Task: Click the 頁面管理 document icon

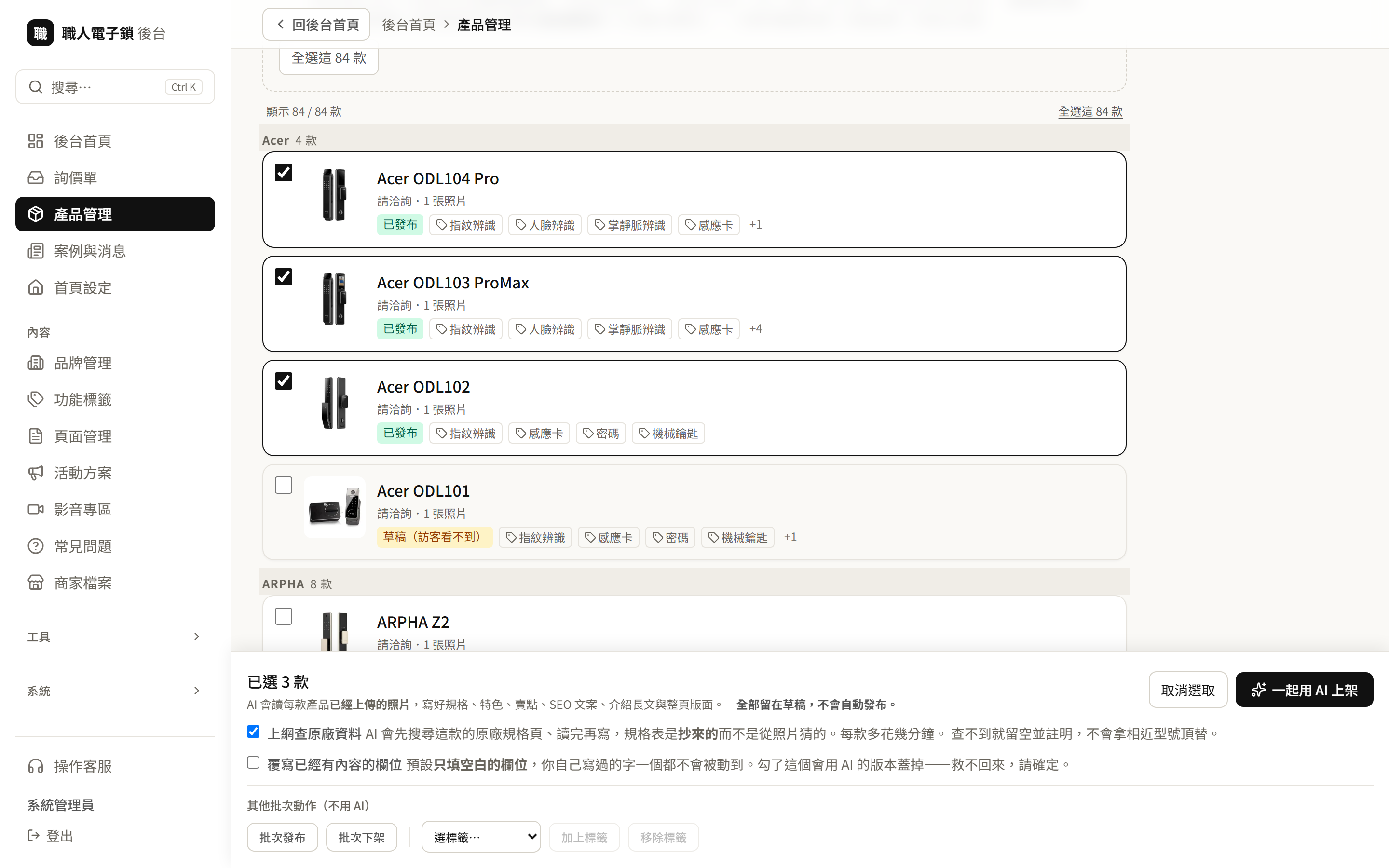Action: click(36, 436)
